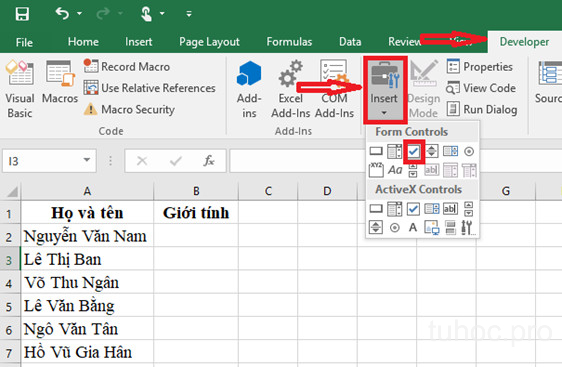Open the Visual Basic editor

pyautogui.click(x=20, y=89)
